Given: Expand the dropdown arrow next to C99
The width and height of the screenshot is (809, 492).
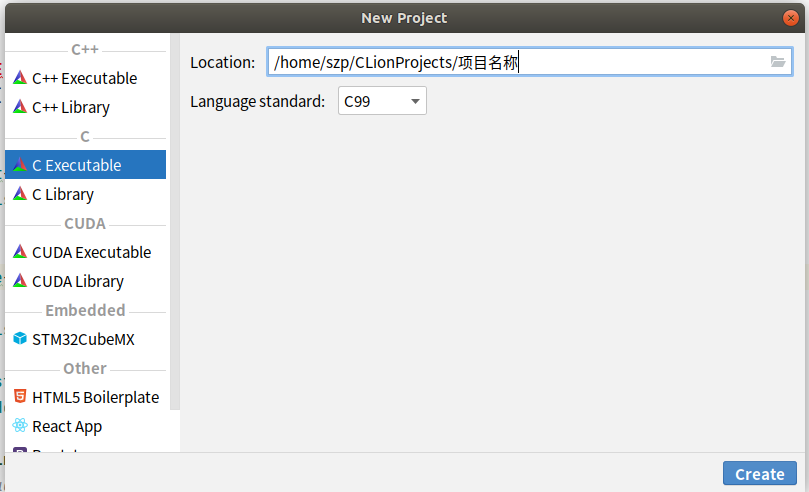Looking at the screenshot, I should 415,101.
